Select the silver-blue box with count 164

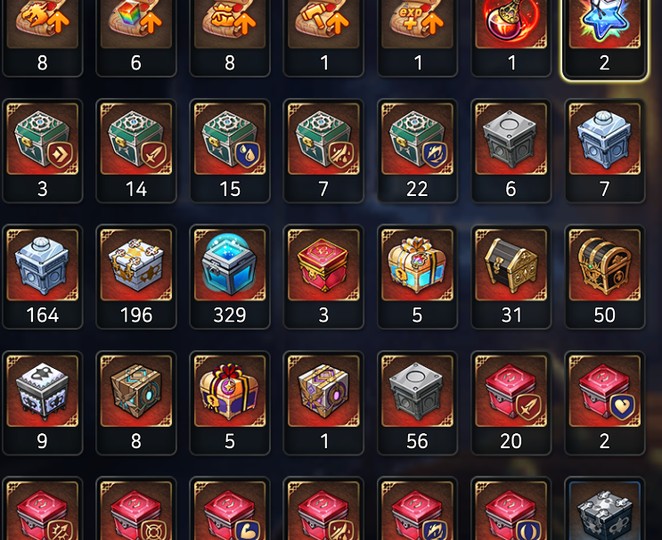click(x=42, y=277)
